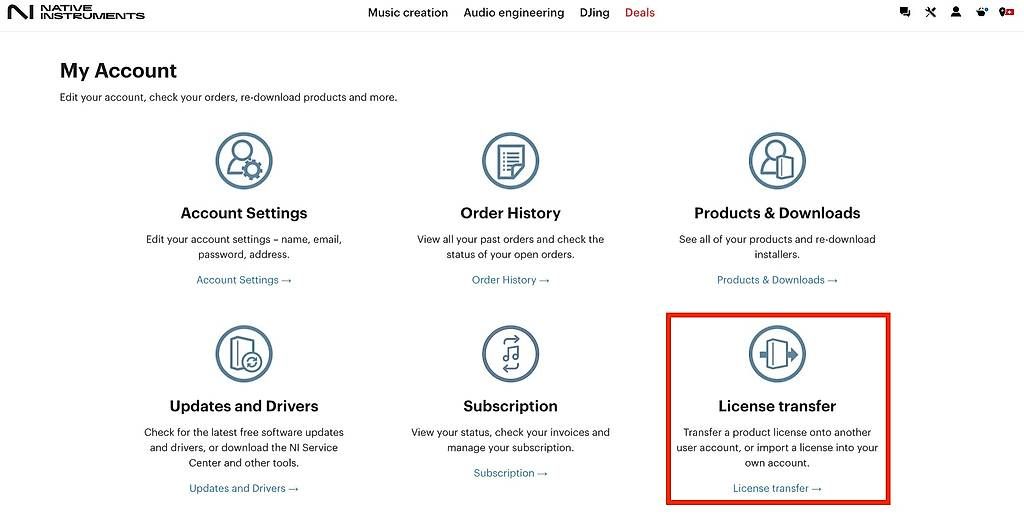Screen dimensions: 1024x519
Task: Follow the 'License transfer →' link
Action: click(777, 488)
